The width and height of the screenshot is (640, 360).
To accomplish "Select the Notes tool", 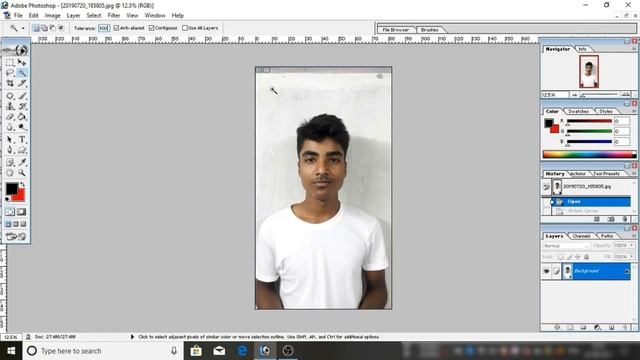I will [10, 162].
